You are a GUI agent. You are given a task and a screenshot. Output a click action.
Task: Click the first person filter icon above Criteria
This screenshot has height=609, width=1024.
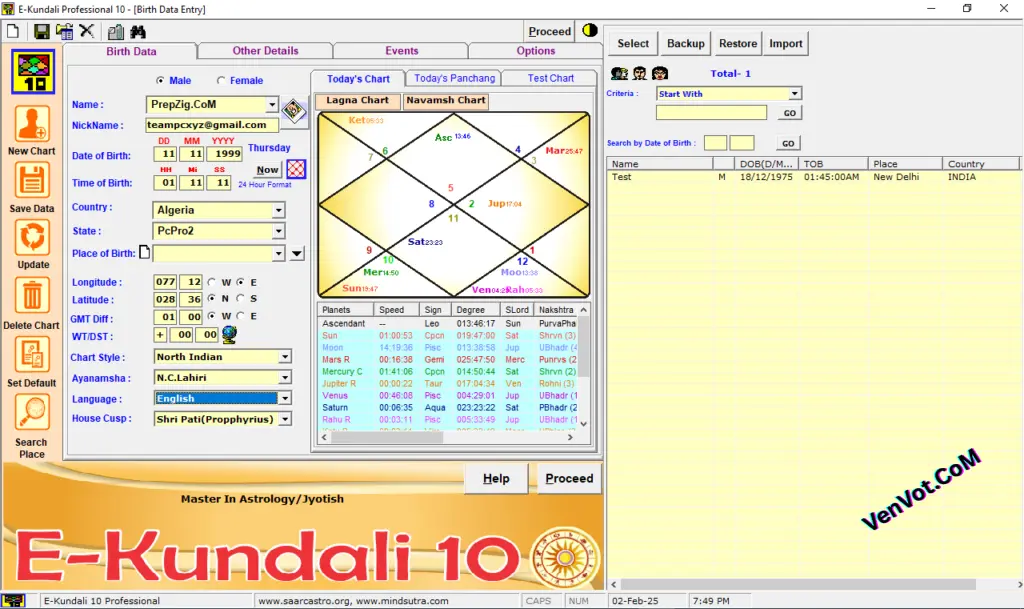(x=619, y=73)
